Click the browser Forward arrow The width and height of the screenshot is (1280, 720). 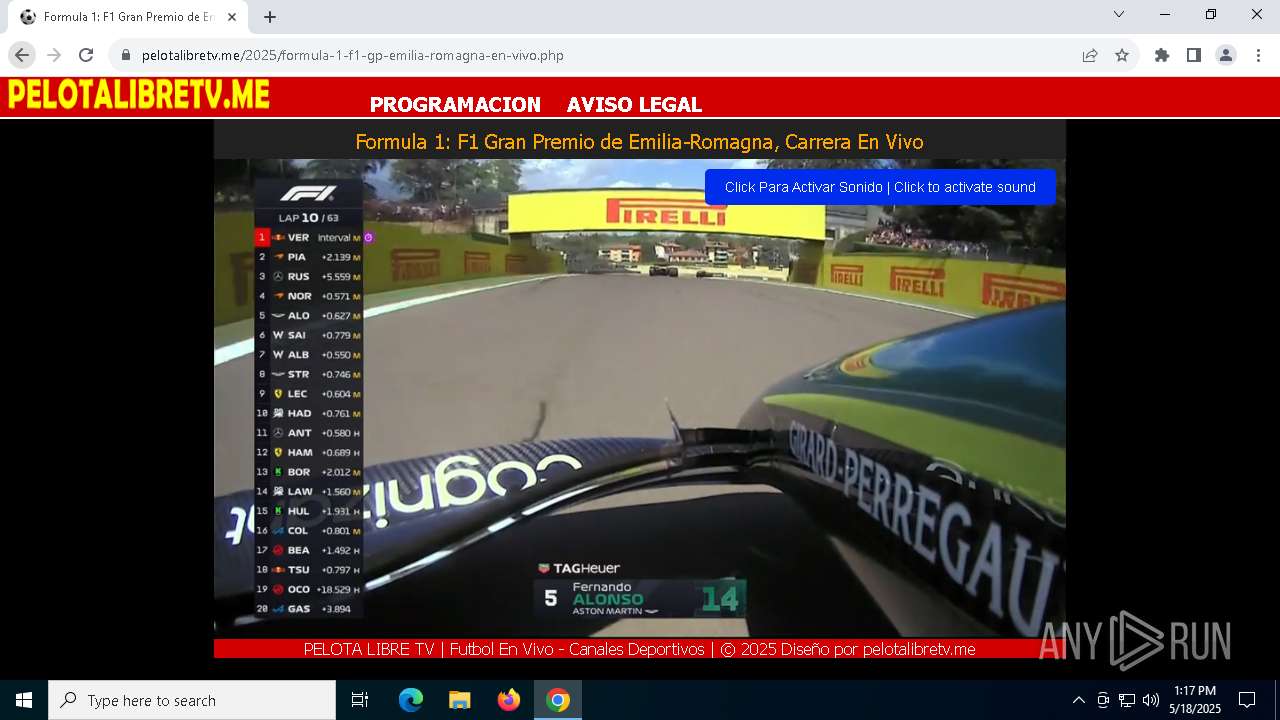pos(54,55)
